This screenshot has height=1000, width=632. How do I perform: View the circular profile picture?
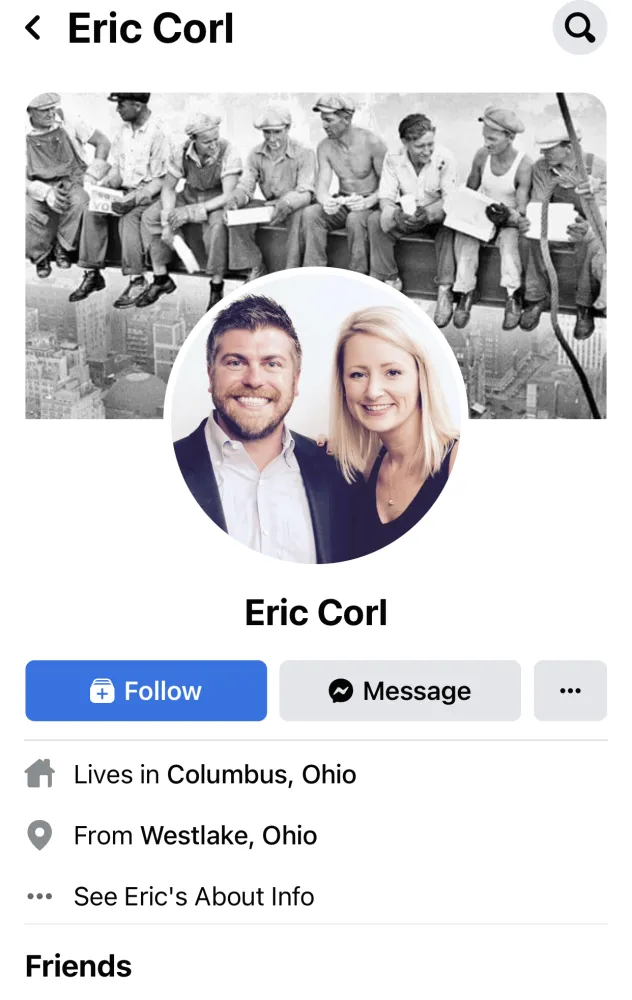pos(316,416)
